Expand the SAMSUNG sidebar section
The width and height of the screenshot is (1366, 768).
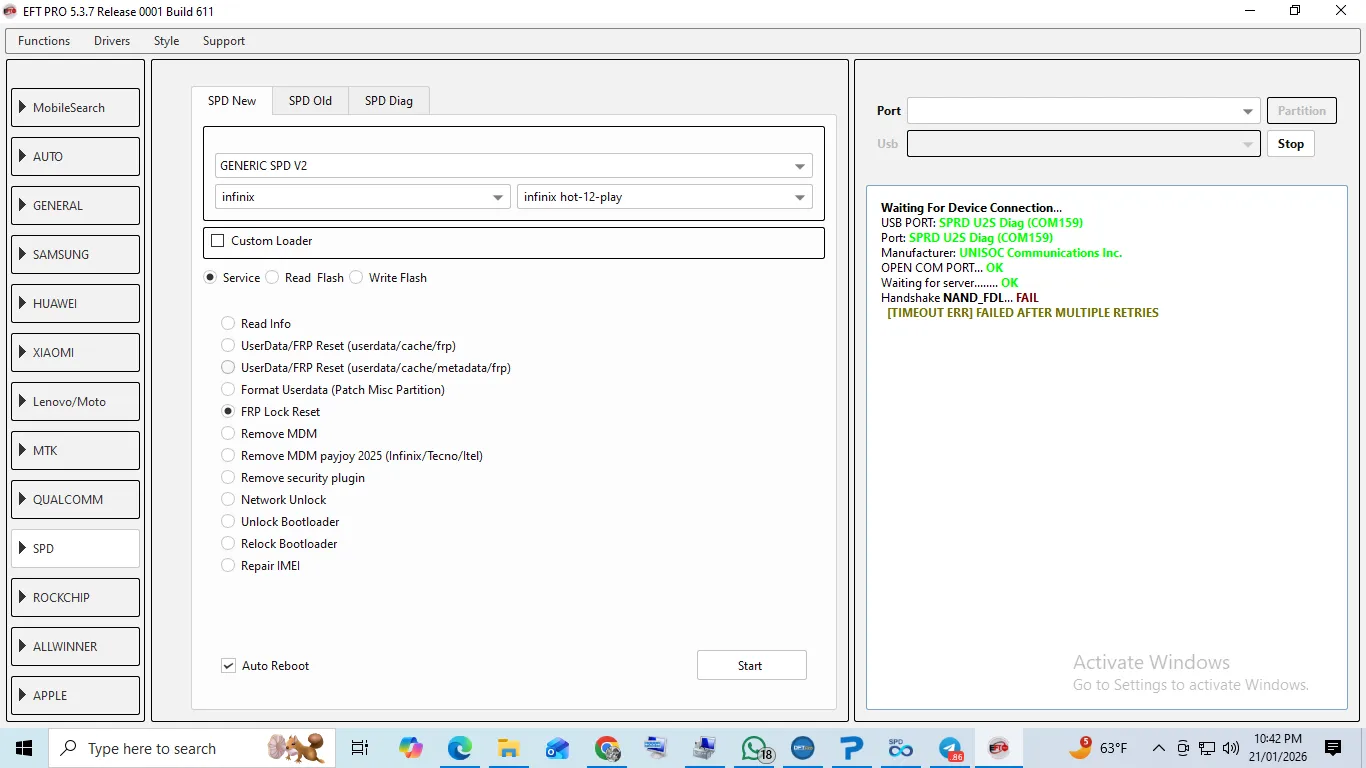pyautogui.click(x=75, y=255)
